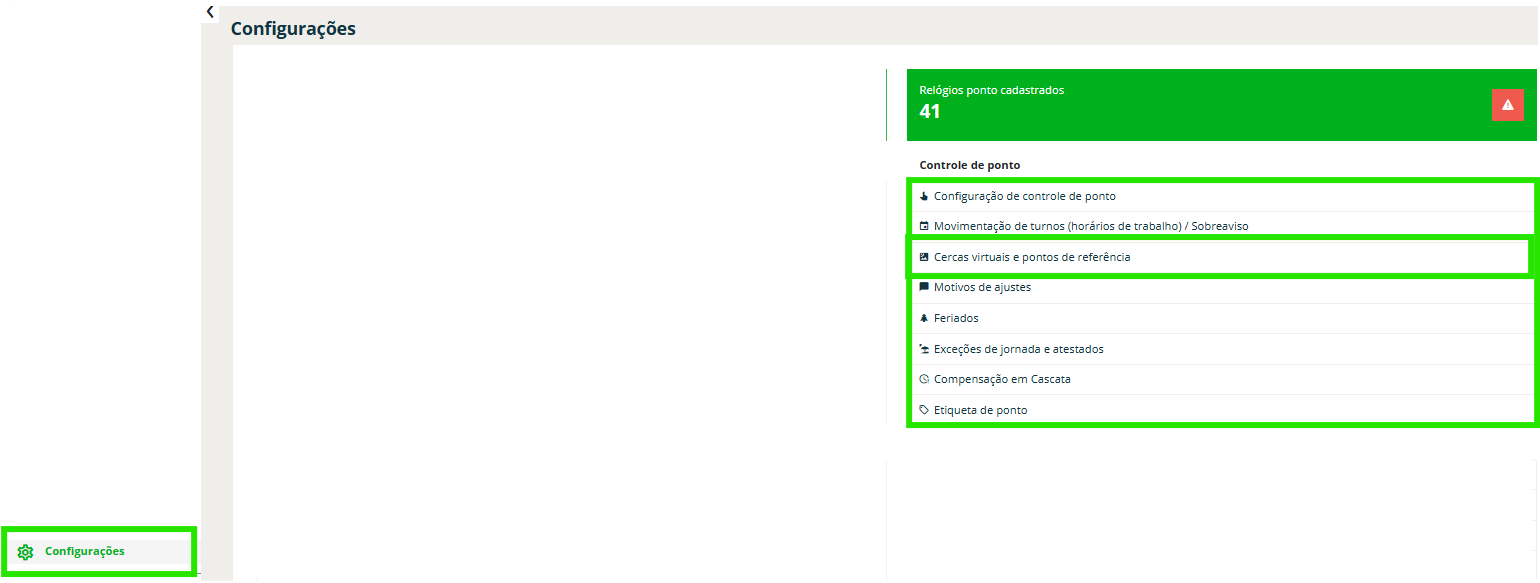Open the Motivos de ajustes option

pyautogui.click(x=982, y=287)
